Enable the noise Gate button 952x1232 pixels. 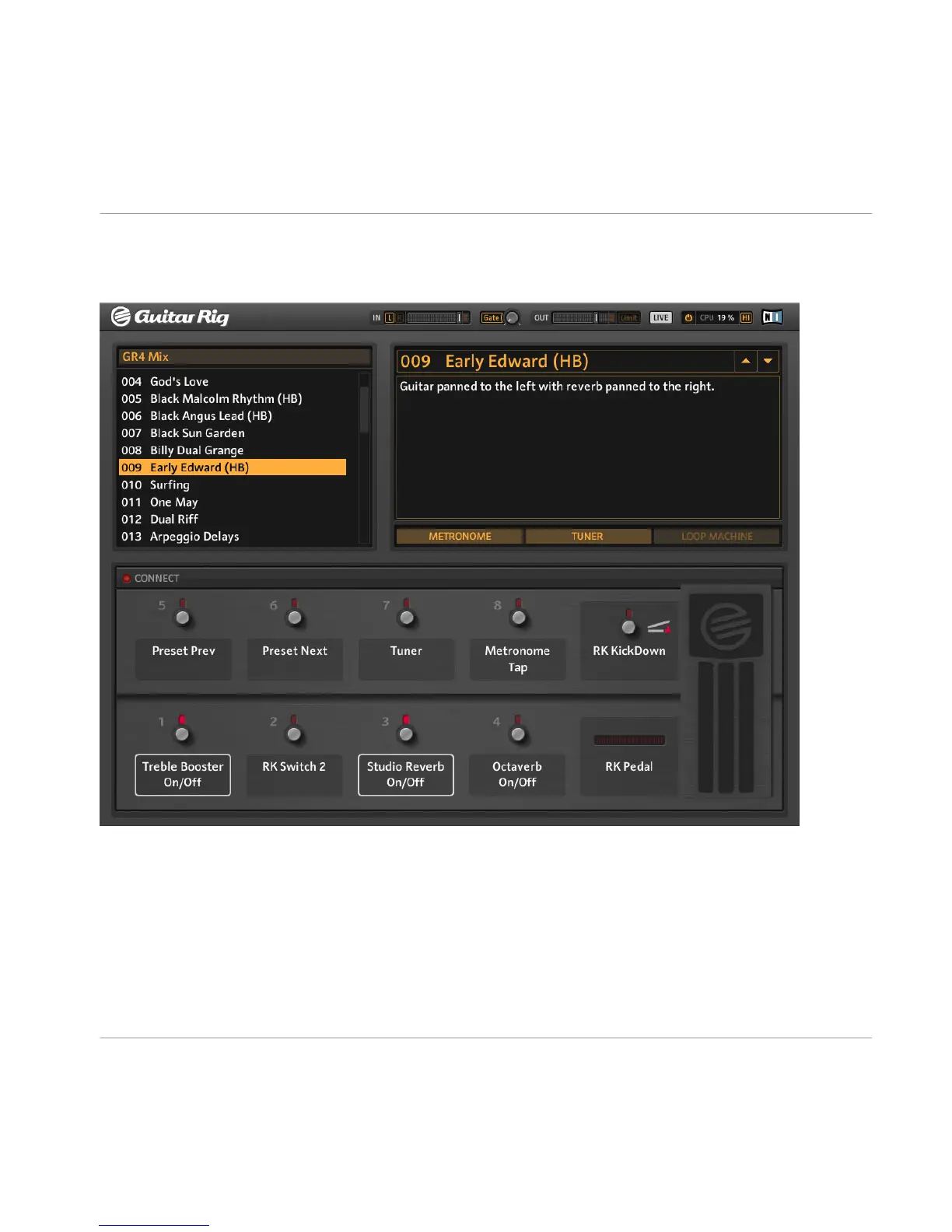click(491, 317)
